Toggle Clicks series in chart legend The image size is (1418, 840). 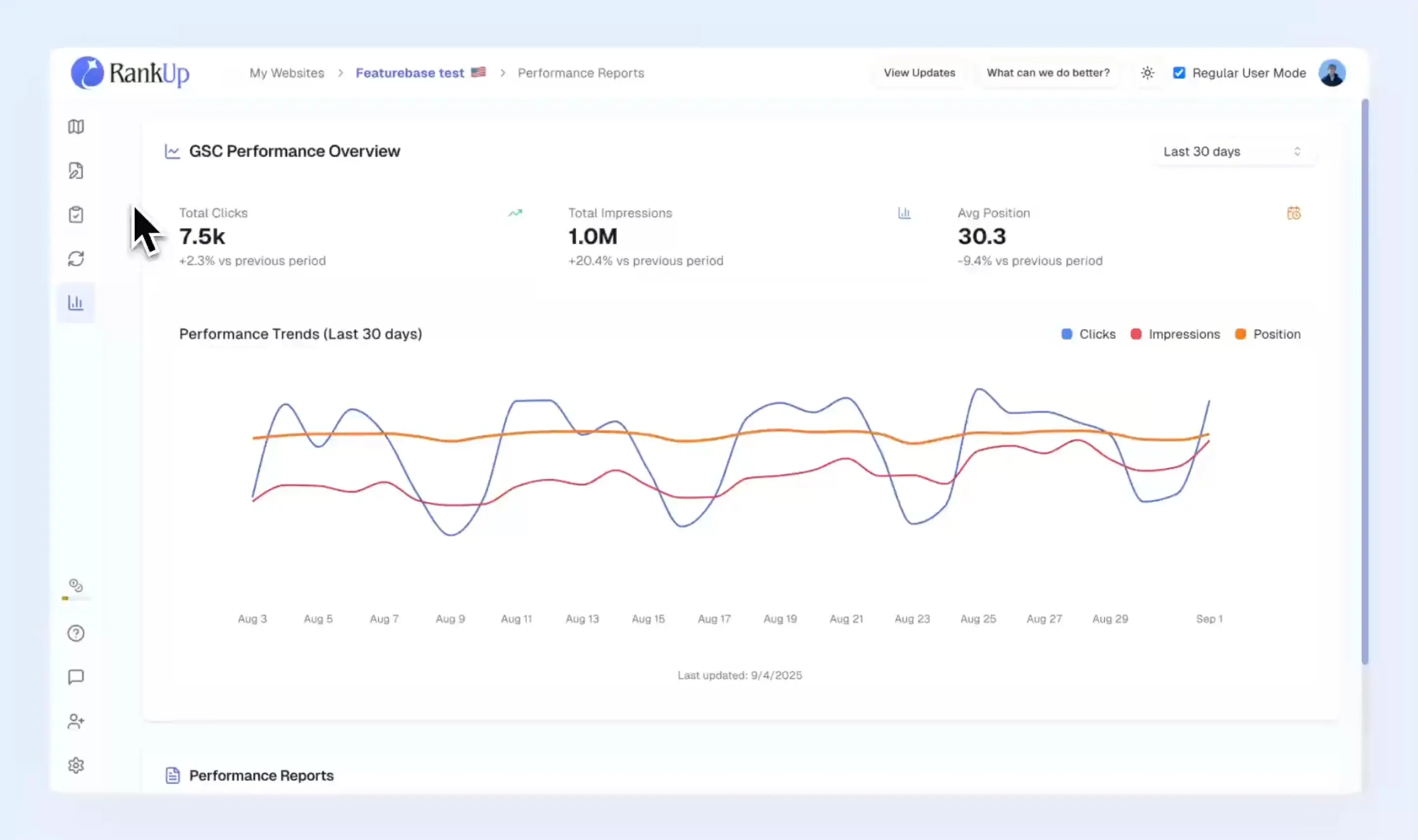click(x=1088, y=334)
